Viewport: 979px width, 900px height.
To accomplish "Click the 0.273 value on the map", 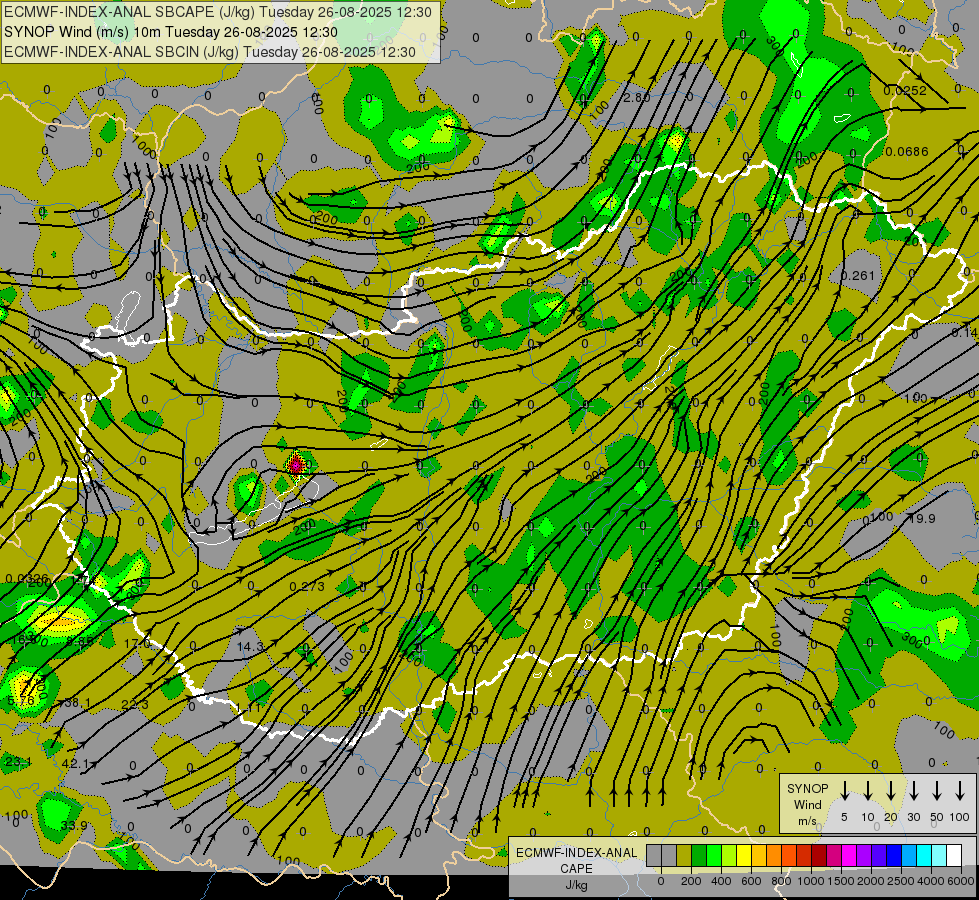I will (307, 586).
